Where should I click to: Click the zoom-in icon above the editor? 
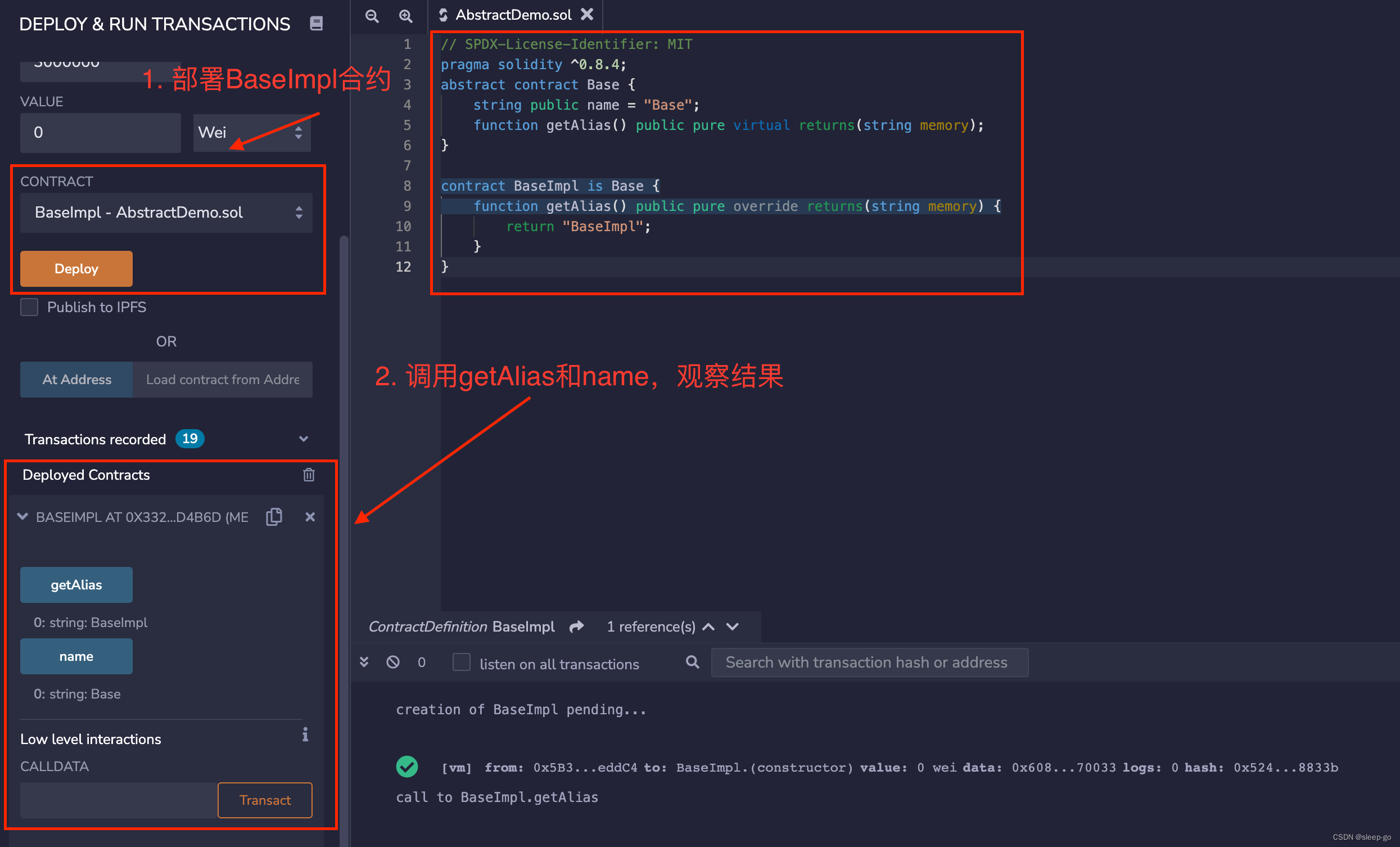point(405,16)
